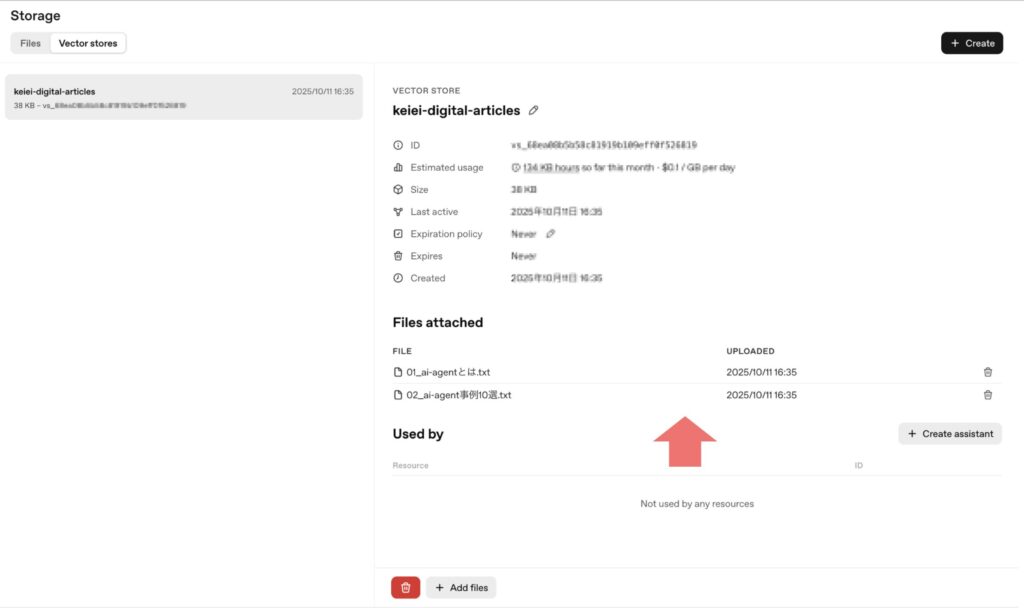This screenshot has height=608, width=1024.
Task: Click the ID row icon
Action: pyautogui.click(x=398, y=146)
